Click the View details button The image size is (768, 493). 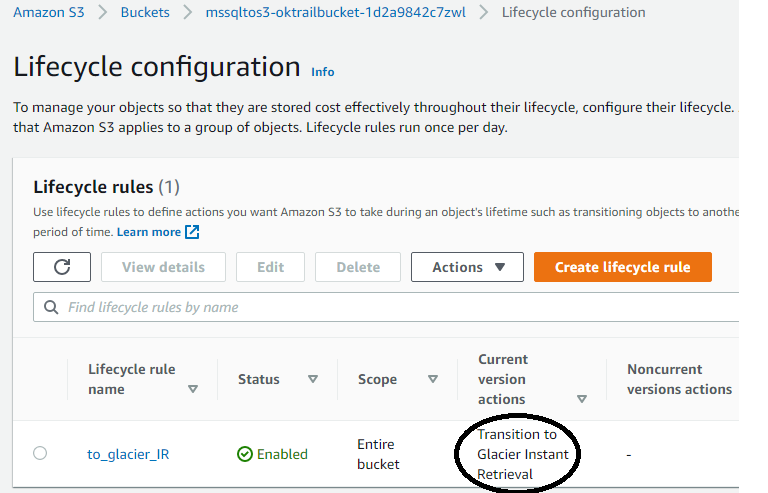point(163,267)
